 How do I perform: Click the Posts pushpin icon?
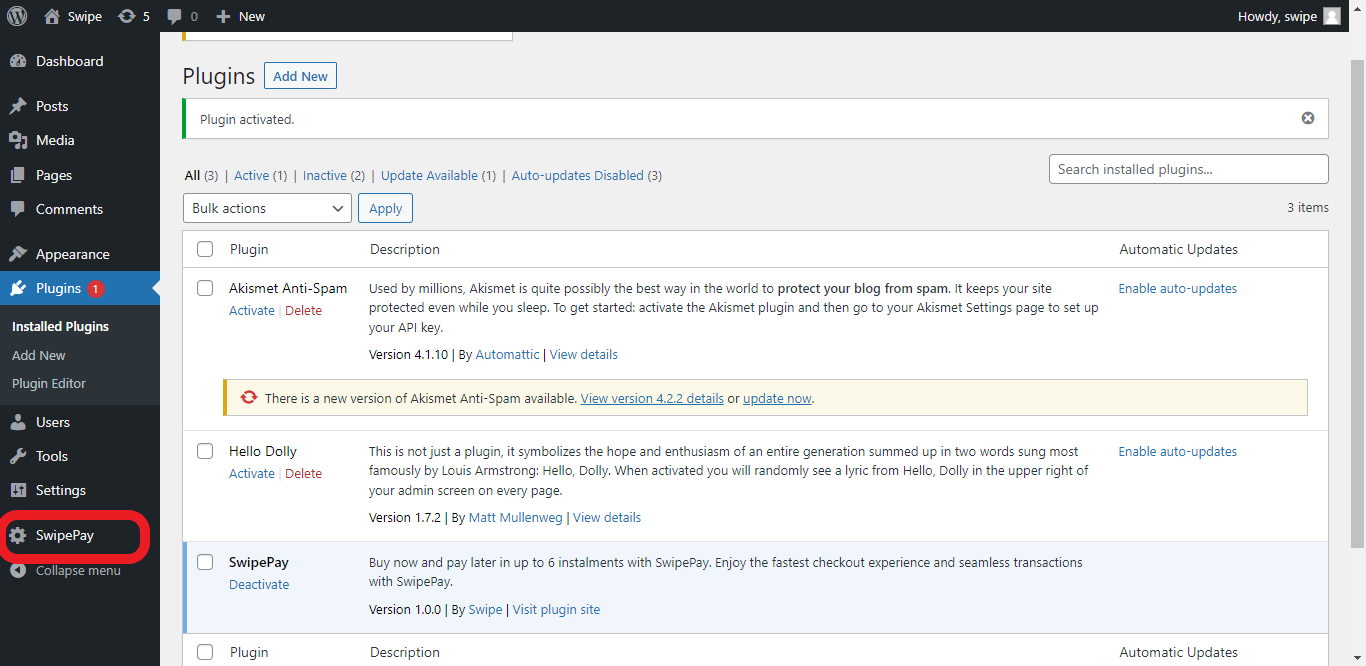[18, 106]
